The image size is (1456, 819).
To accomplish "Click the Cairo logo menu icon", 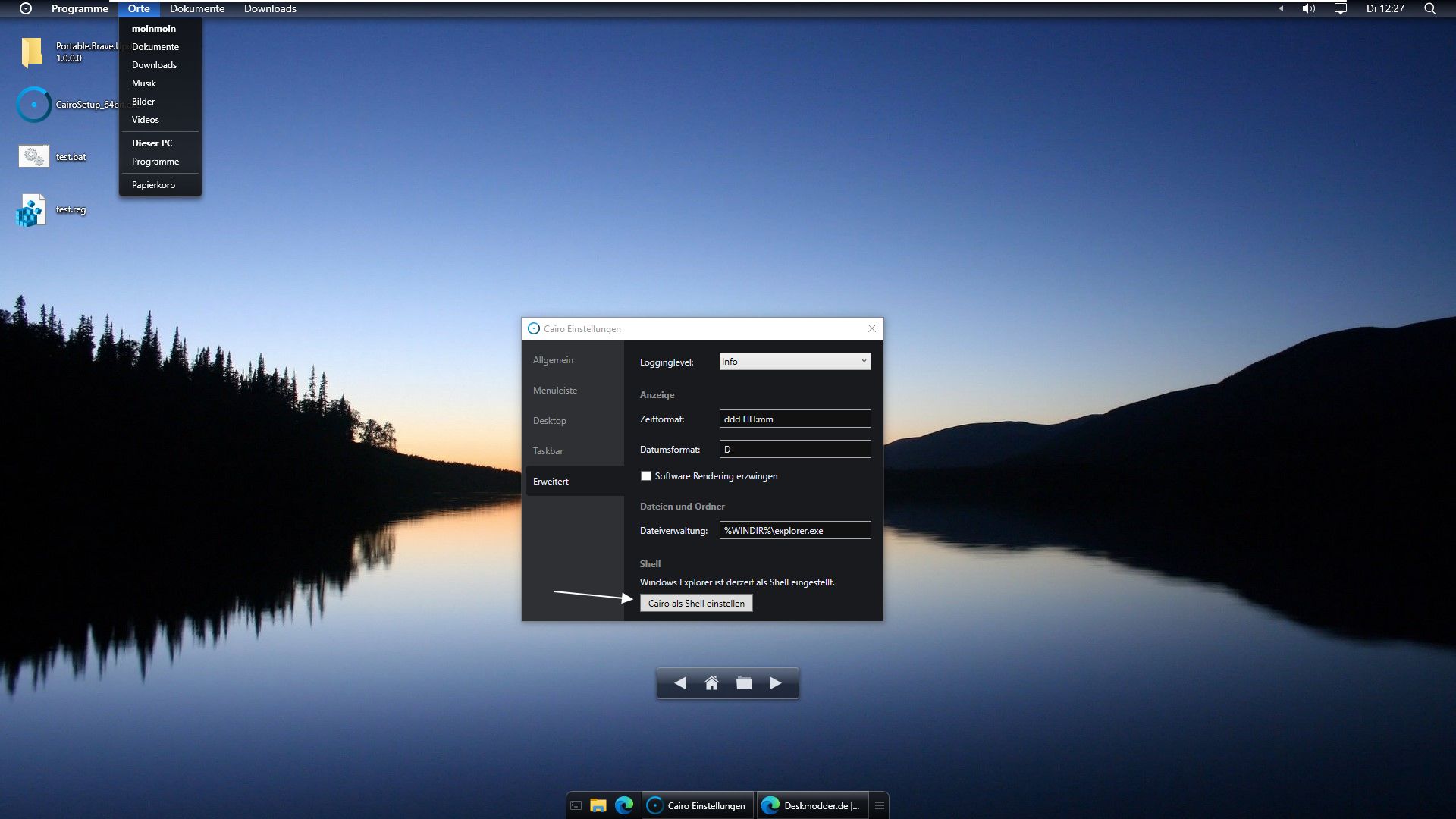I will (x=26, y=8).
